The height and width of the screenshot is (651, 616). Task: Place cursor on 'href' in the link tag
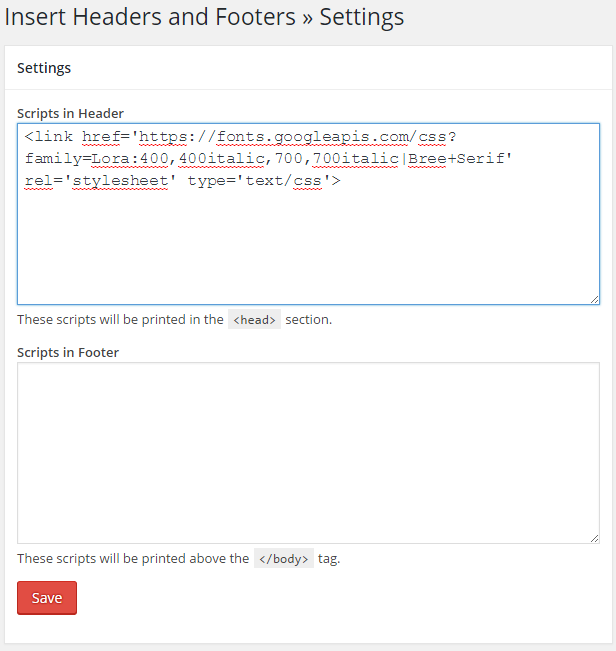101,137
